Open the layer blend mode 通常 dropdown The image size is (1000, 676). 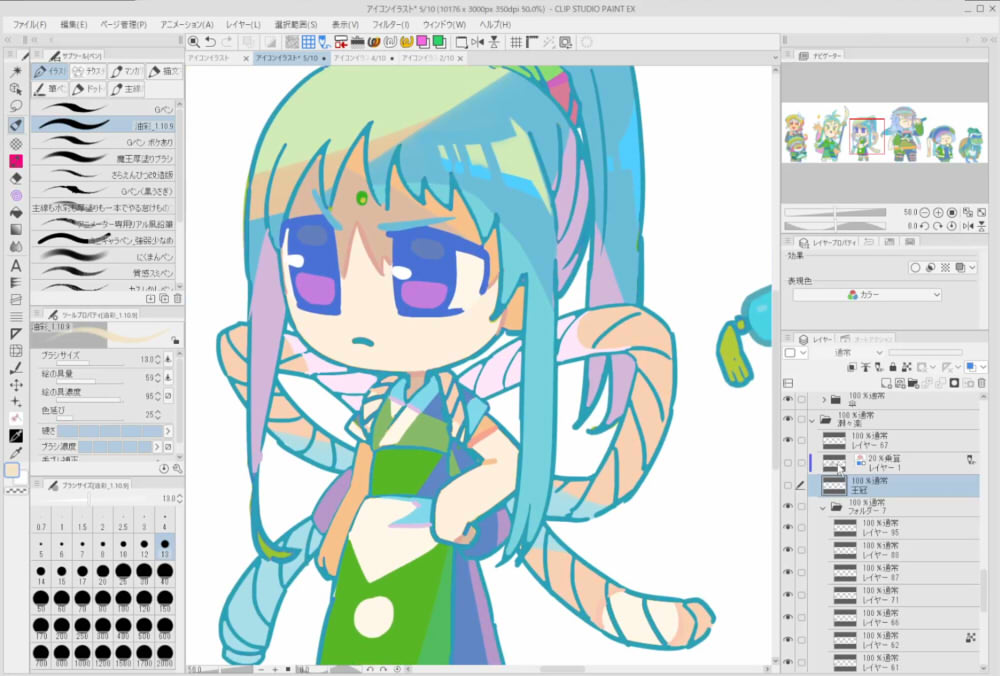pyautogui.click(x=857, y=353)
